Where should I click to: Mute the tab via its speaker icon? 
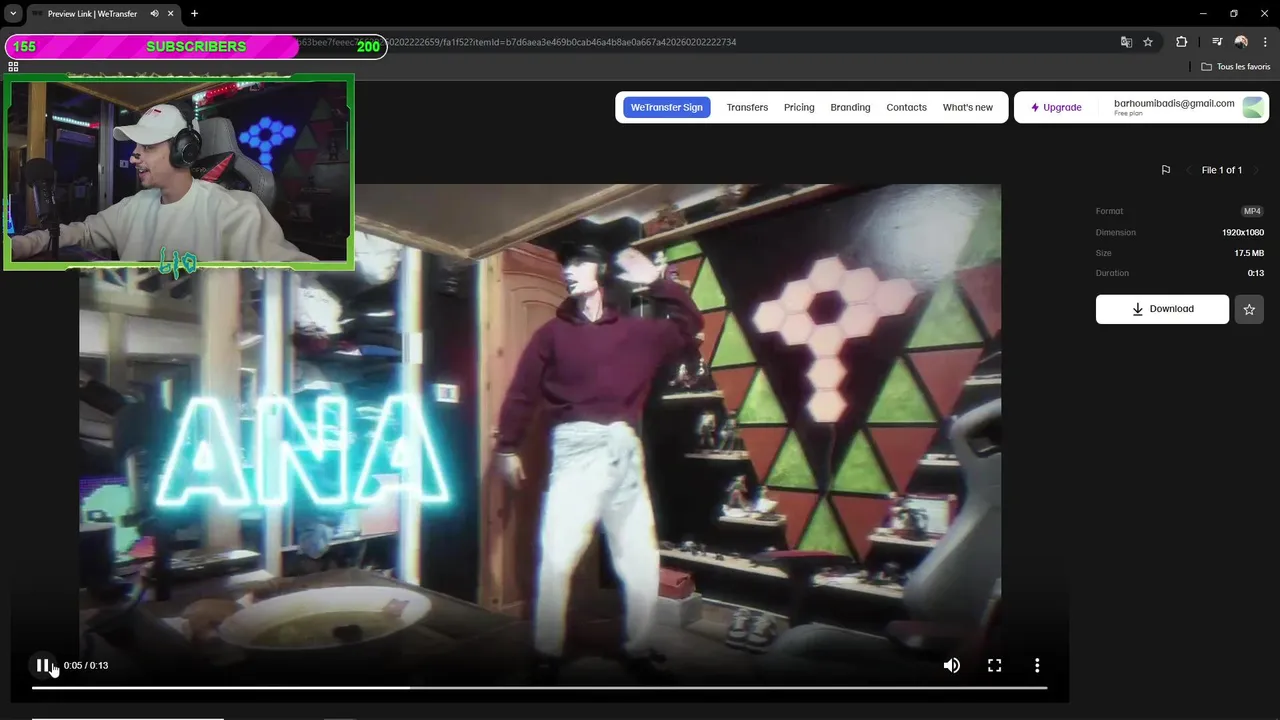click(154, 14)
